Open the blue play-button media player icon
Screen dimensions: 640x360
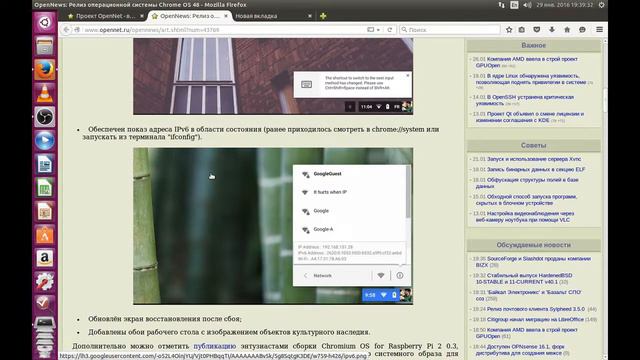click(44, 140)
